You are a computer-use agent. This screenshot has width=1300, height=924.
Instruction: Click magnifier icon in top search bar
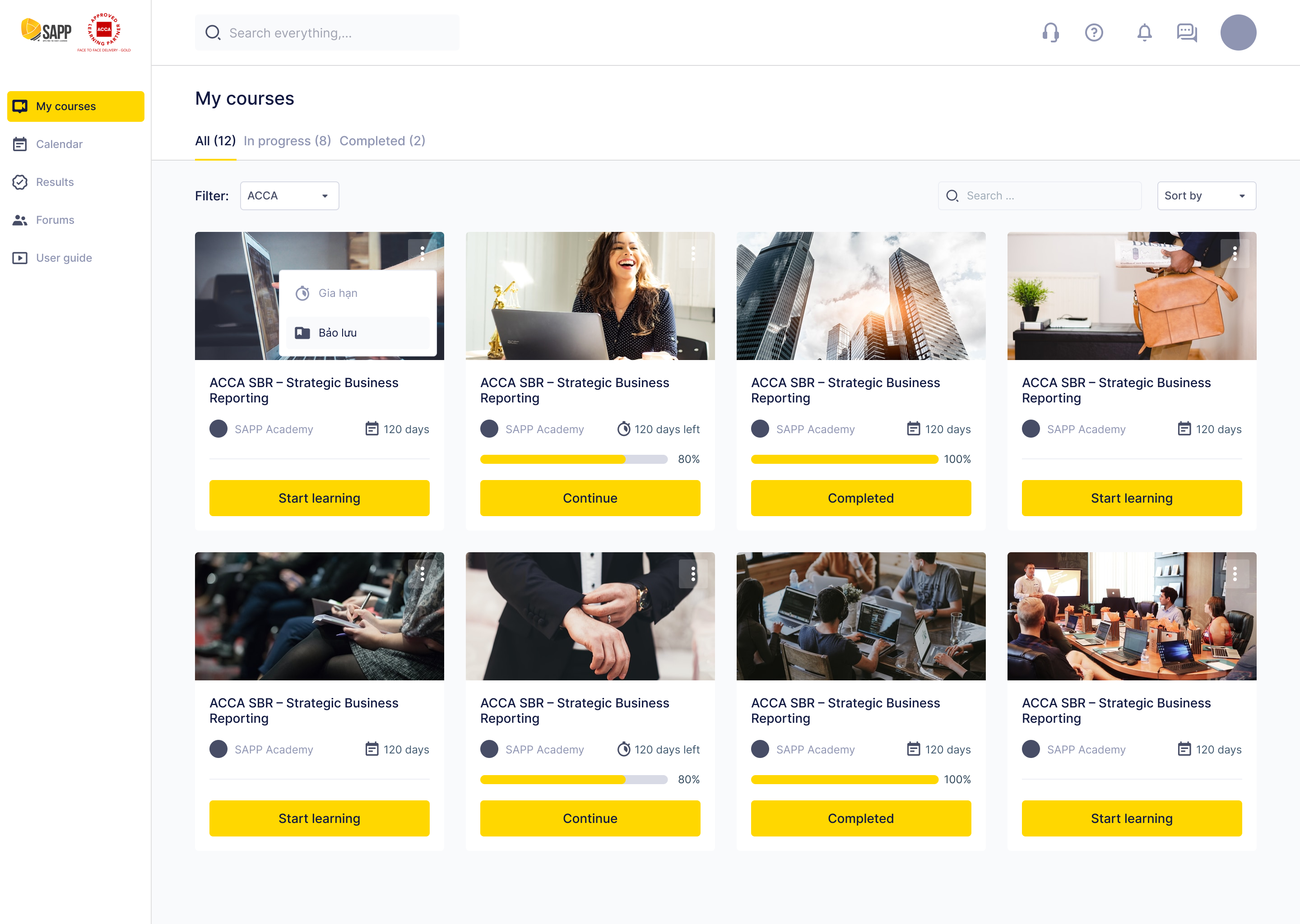[x=213, y=33]
